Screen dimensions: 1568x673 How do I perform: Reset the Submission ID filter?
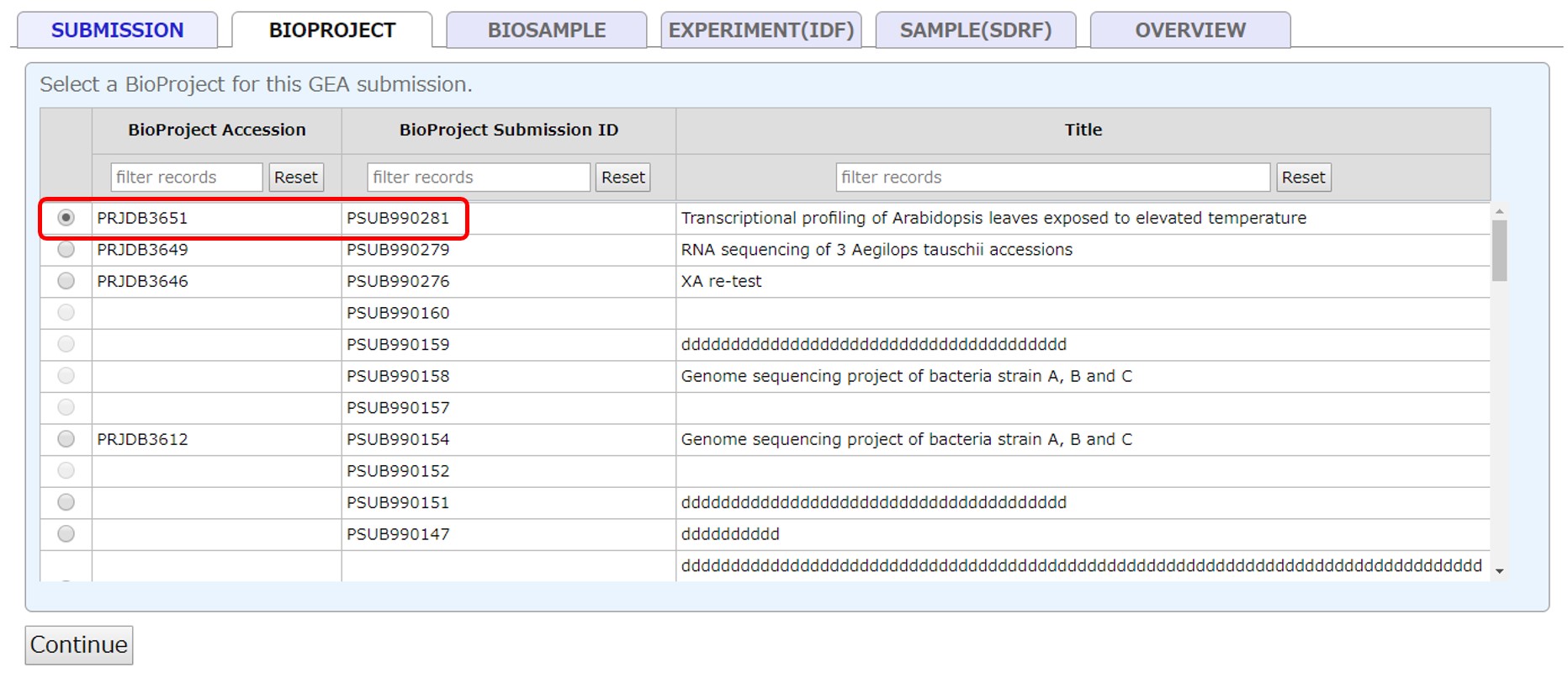(622, 178)
